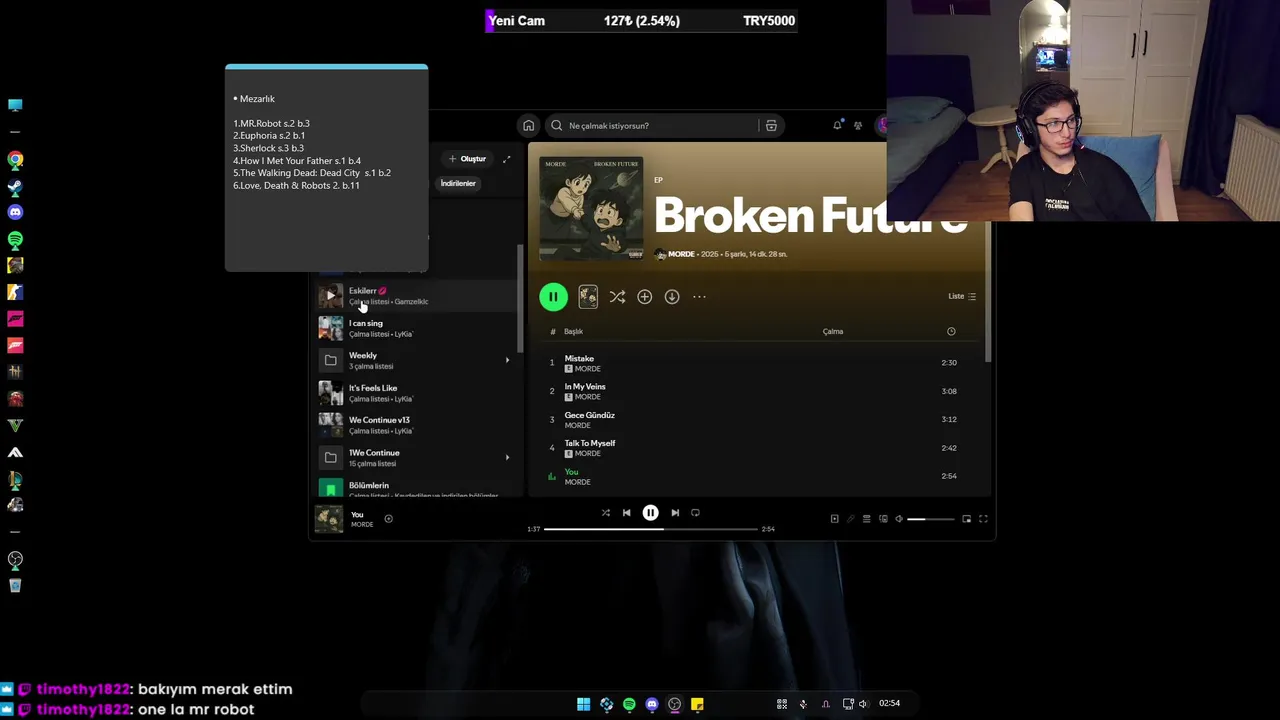Mute Spotify with the speaker icon
Viewport: 1280px width, 720px height.
pos(899,519)
